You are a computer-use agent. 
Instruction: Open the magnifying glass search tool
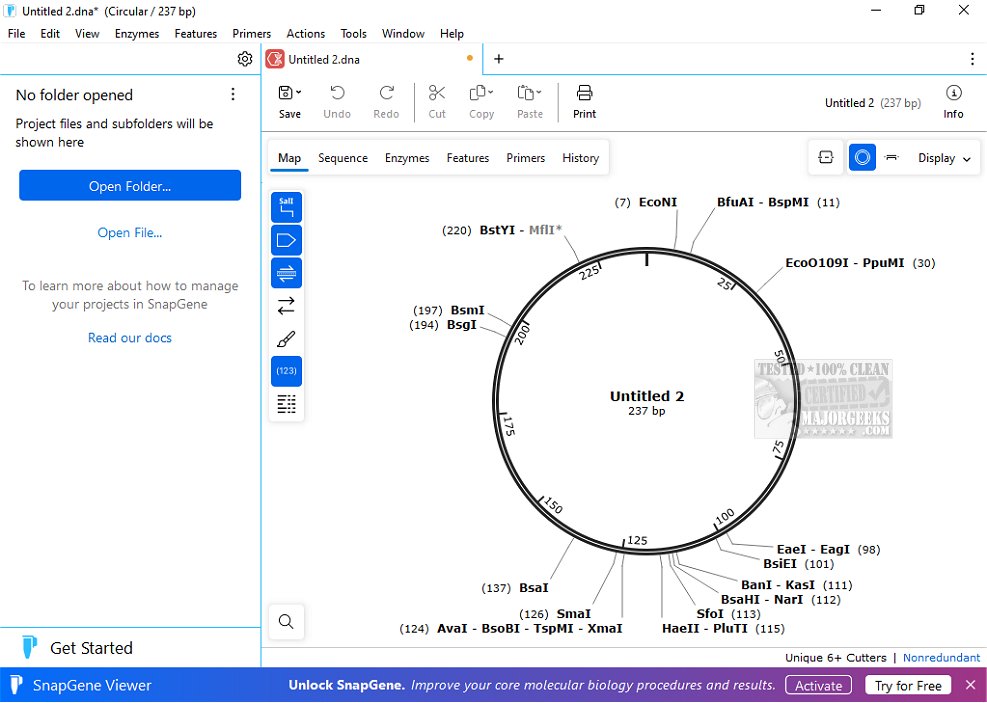(286, 622)
